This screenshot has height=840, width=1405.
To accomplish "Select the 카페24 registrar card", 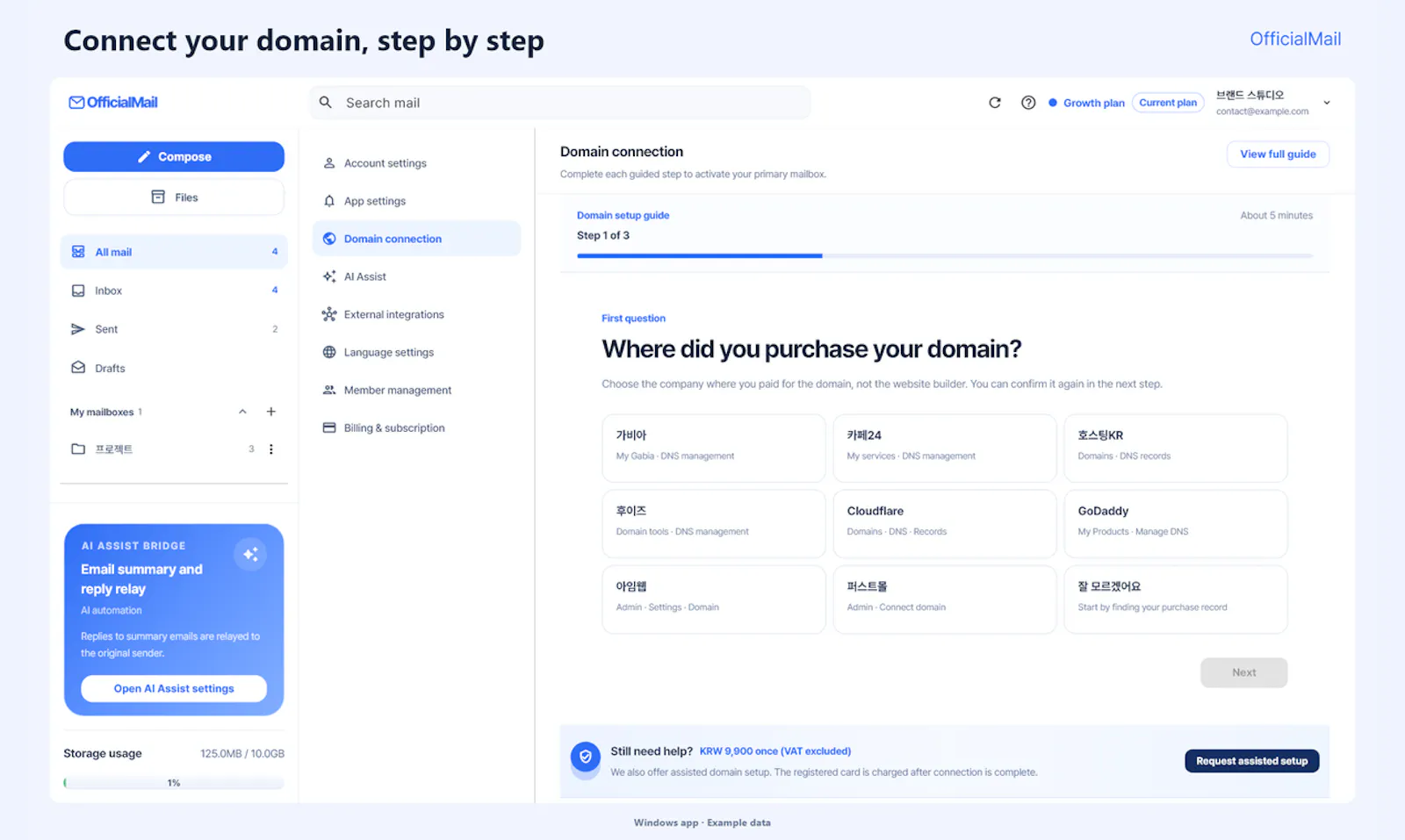I will click(x=945, y=449).
